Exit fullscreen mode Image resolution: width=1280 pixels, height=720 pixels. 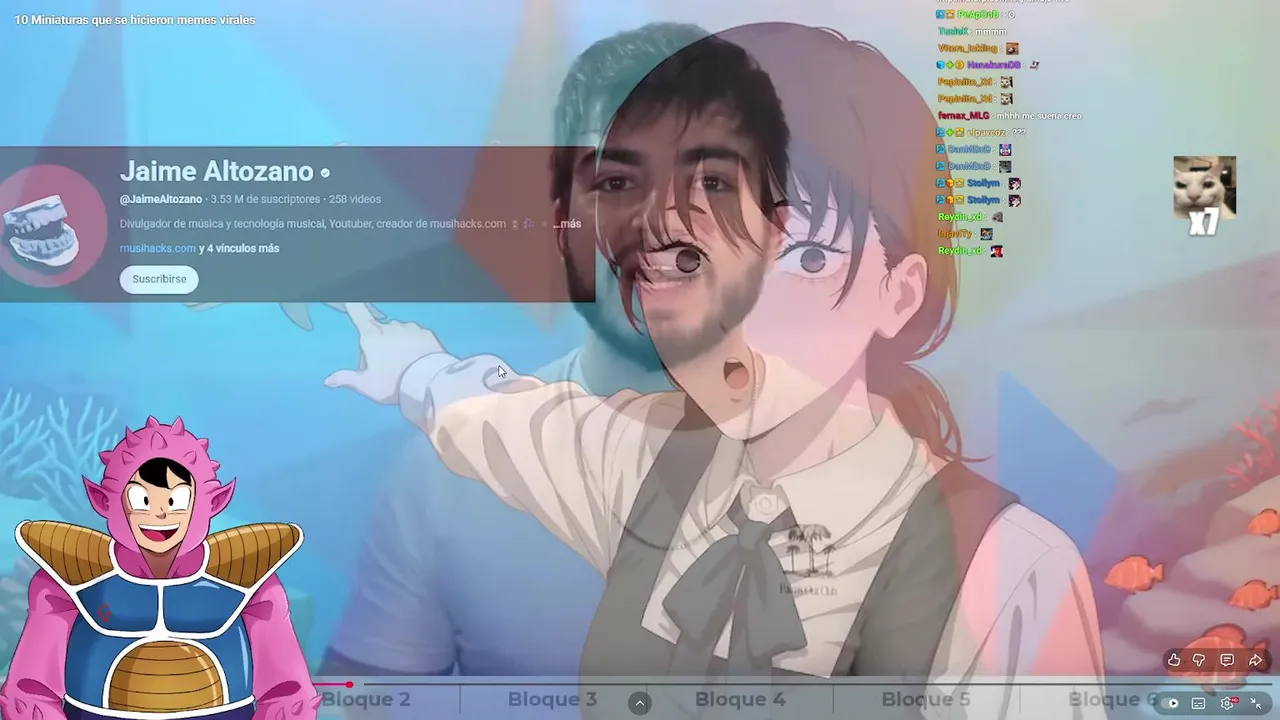1256,703
